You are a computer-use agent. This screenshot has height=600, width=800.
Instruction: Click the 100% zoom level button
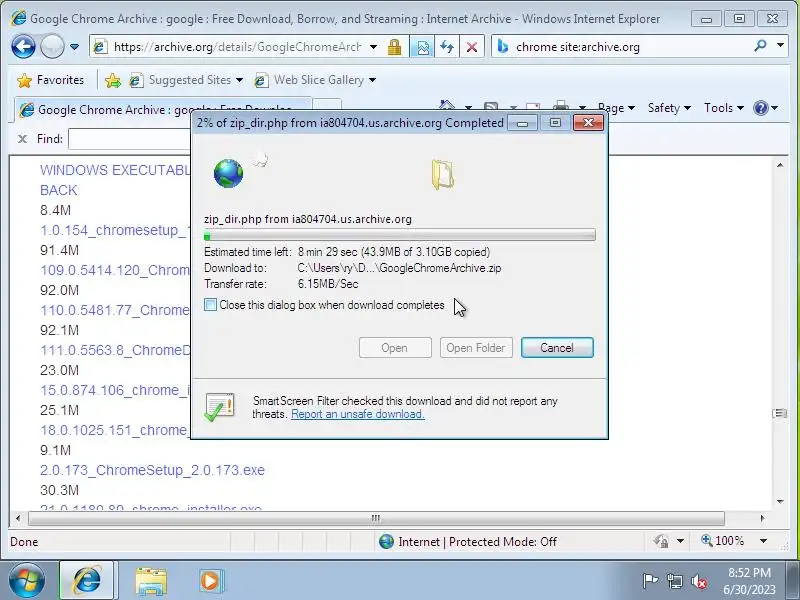click(x=722, y=540)
